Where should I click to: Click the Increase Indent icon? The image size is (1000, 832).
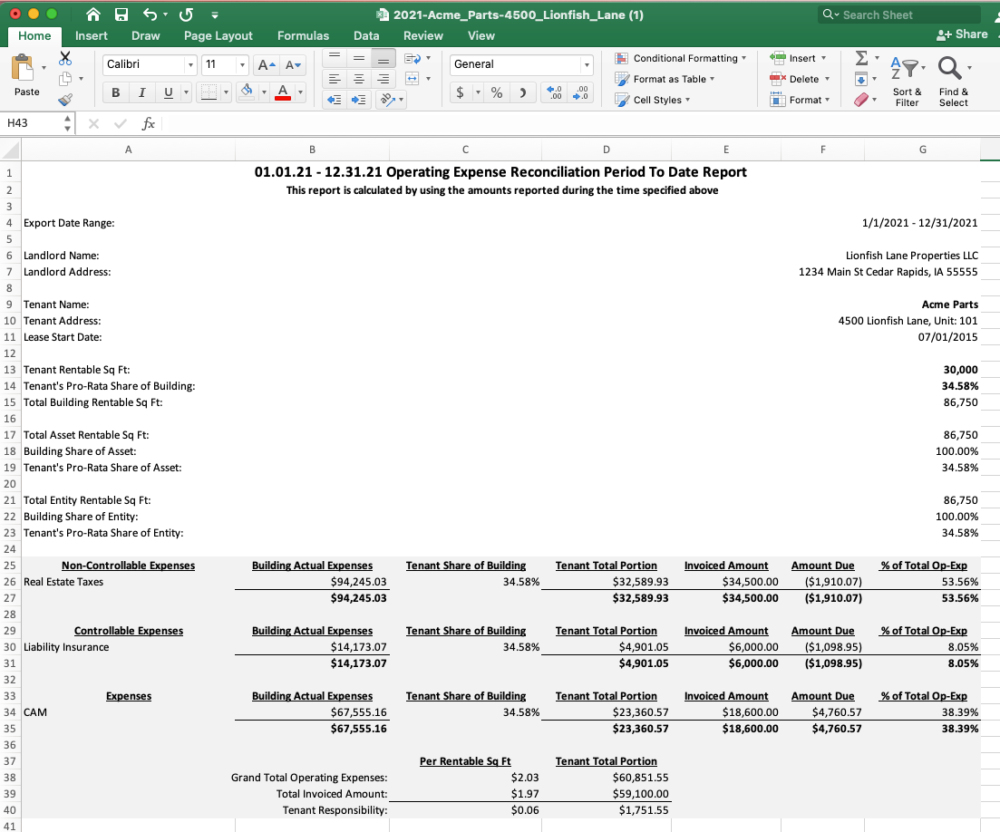[360, 100]
